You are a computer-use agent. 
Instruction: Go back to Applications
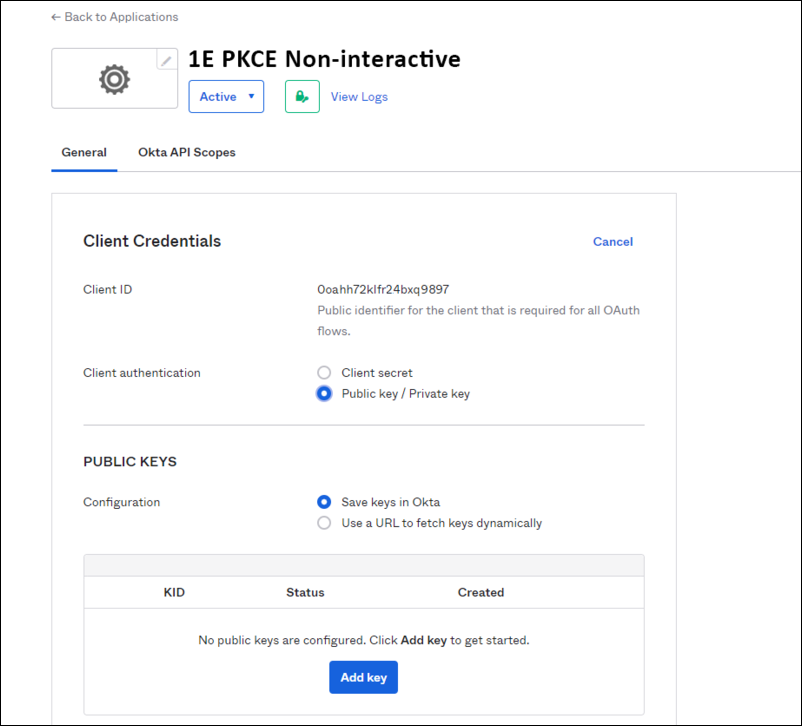[x=114, y=17]
